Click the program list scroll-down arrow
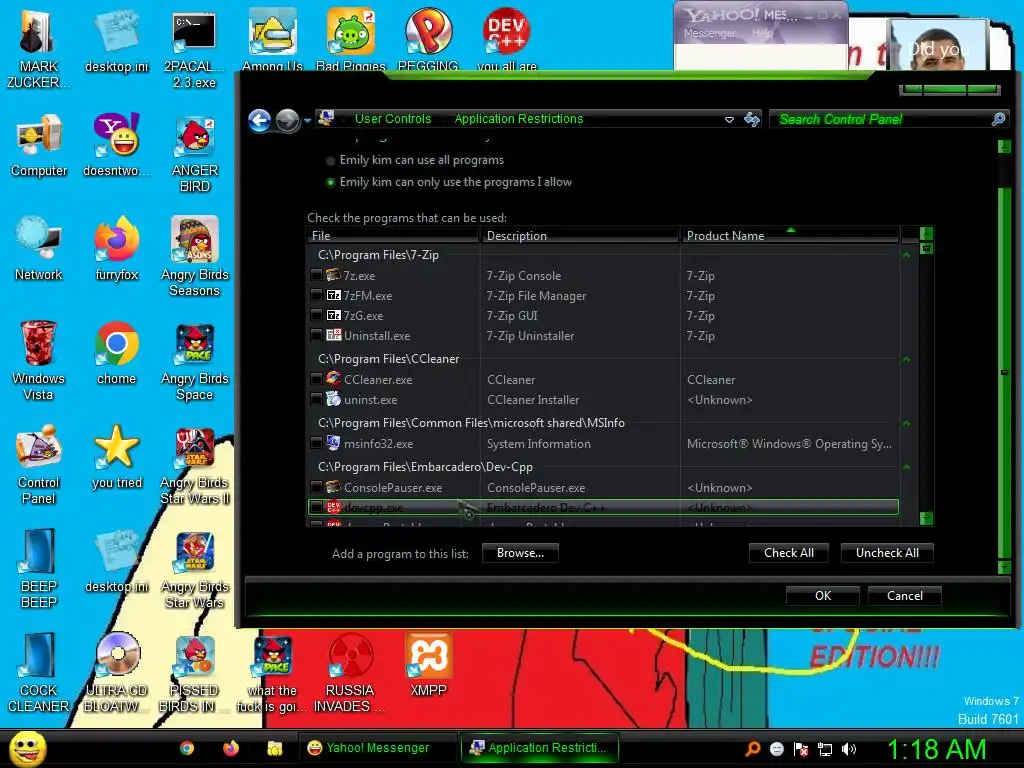The image size is (1024, 768). click(x=926, y=519)
